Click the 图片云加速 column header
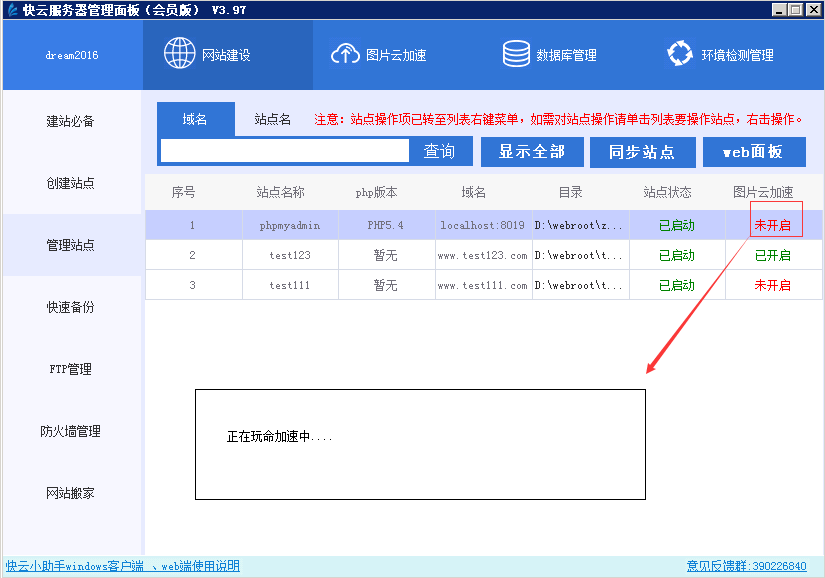825x578 pixels. coord(763,192)
